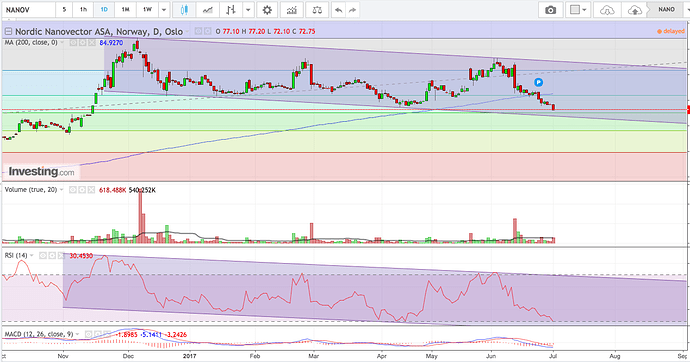
Task: Select the 1D interval
Action: pyautogui.click(x=104, y=10)
